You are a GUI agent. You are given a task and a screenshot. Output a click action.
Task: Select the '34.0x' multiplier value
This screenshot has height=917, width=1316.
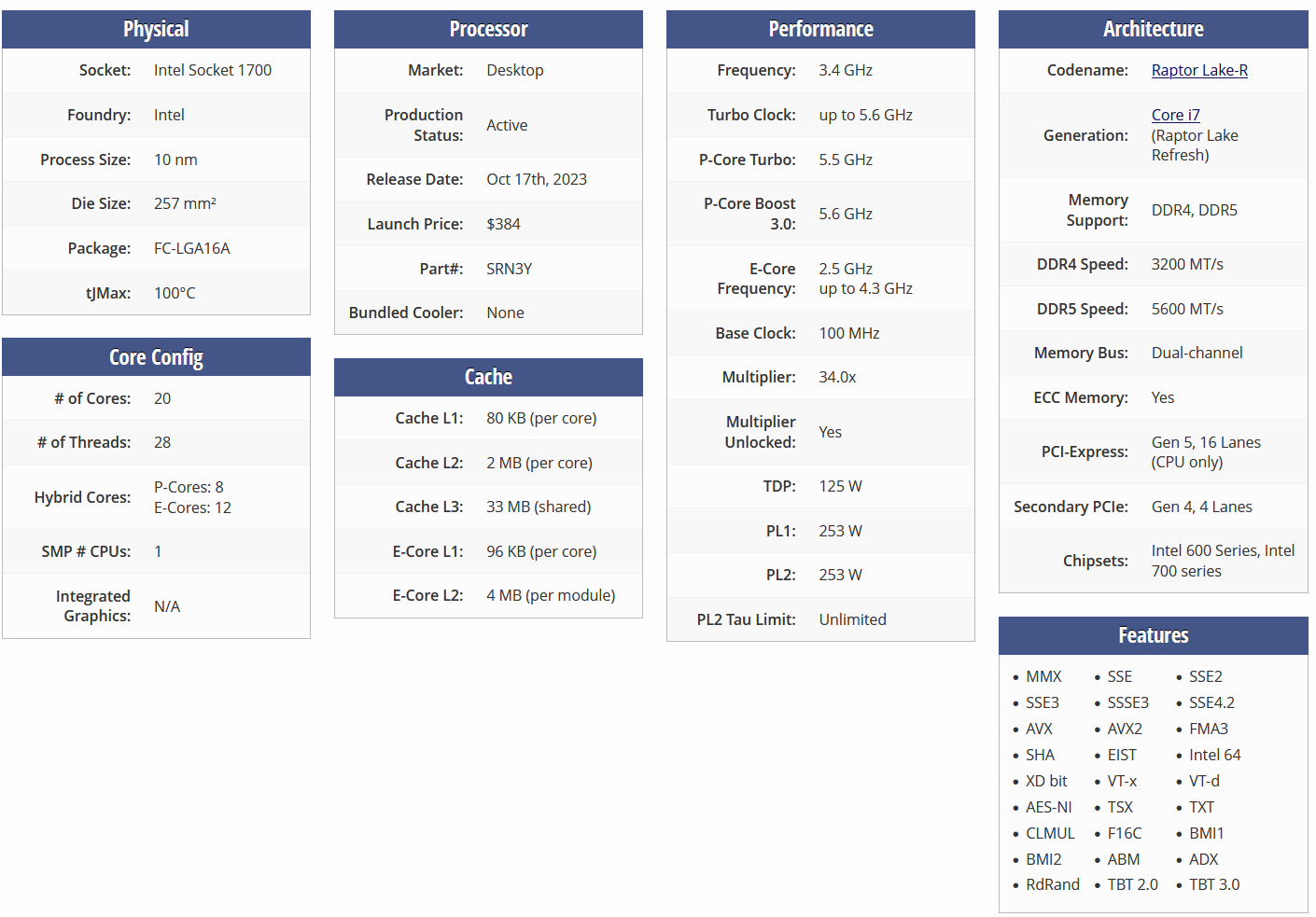coord(837,377)
